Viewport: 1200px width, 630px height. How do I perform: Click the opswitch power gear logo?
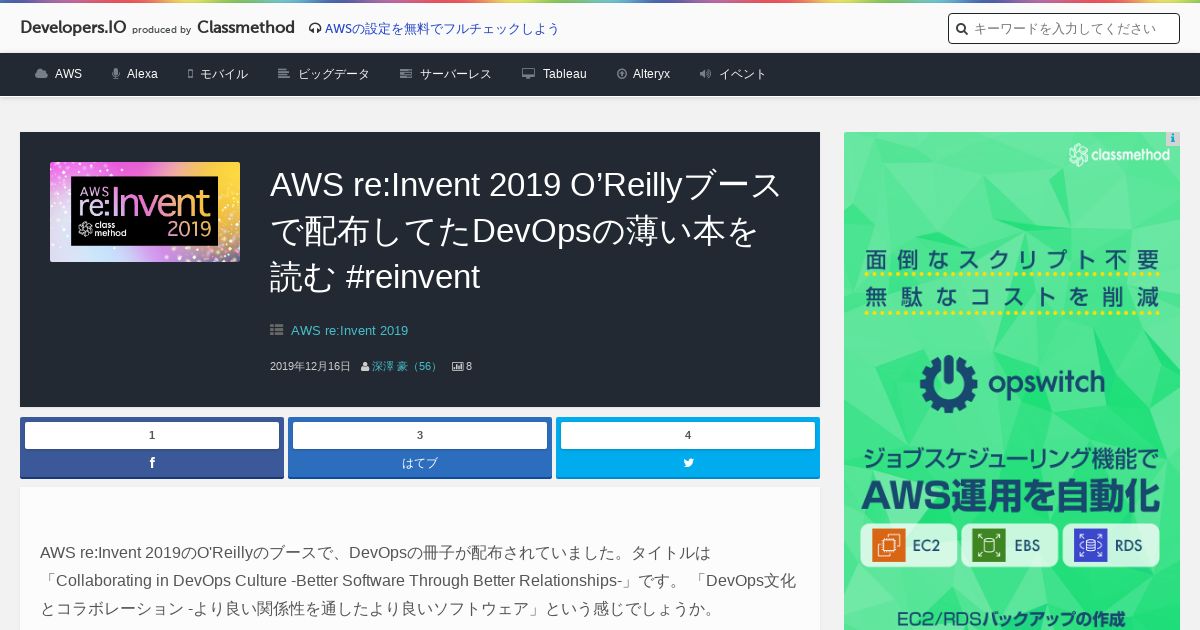tap(948, 384)
